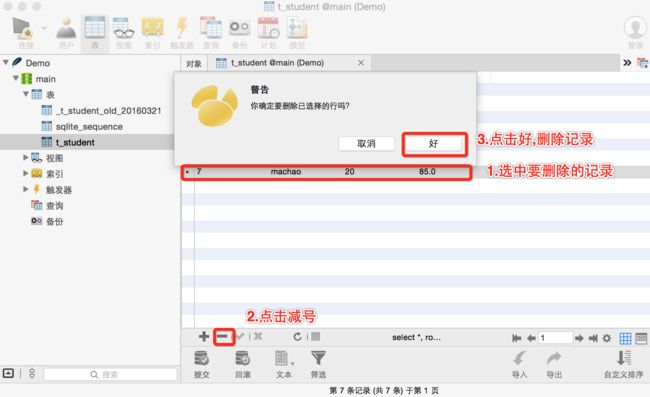Click the '85.0' score cell
Screen dimensions: 650x397
point(427,172)
